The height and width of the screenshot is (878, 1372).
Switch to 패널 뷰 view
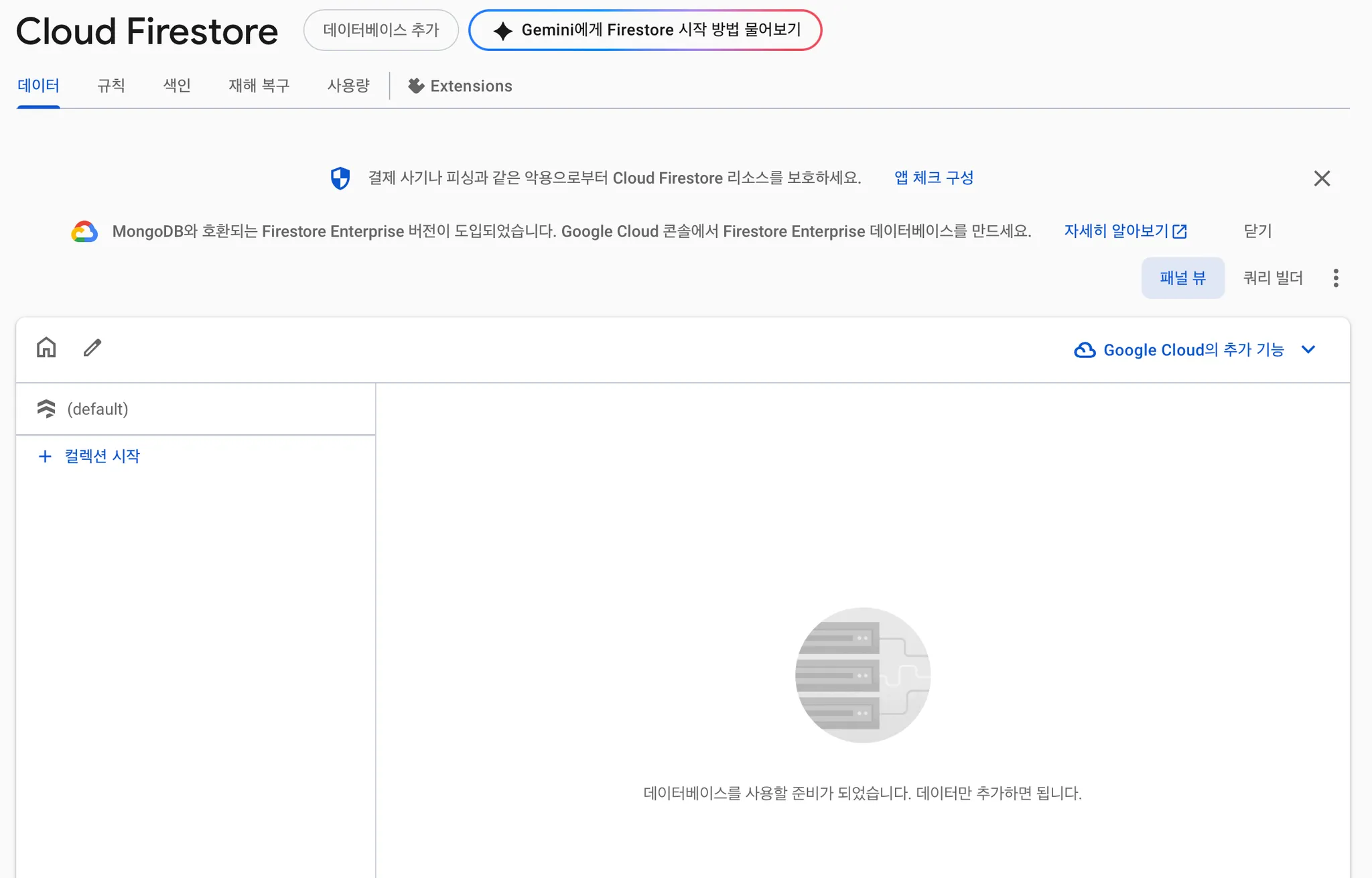[1182, 278]
